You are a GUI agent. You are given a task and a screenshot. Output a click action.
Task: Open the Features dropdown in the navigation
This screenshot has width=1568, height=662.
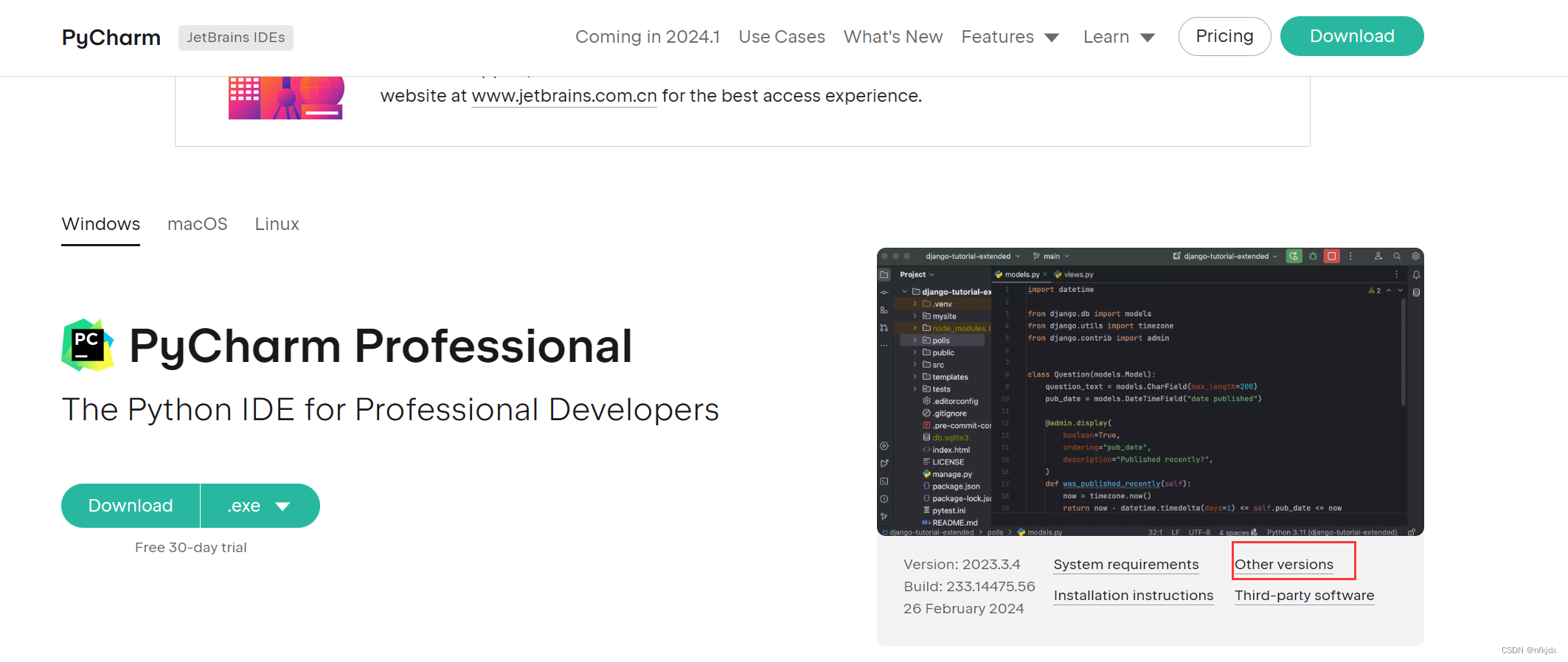click(1010, 37)
